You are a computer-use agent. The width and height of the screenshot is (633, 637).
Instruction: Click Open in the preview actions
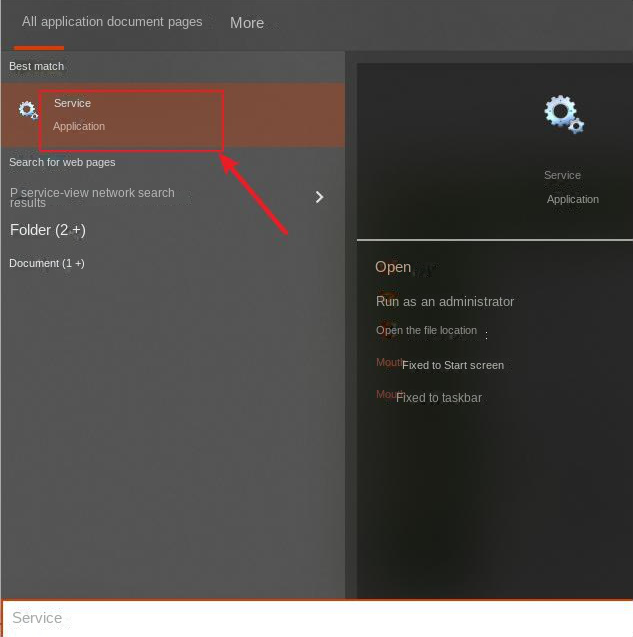[393, 267]
